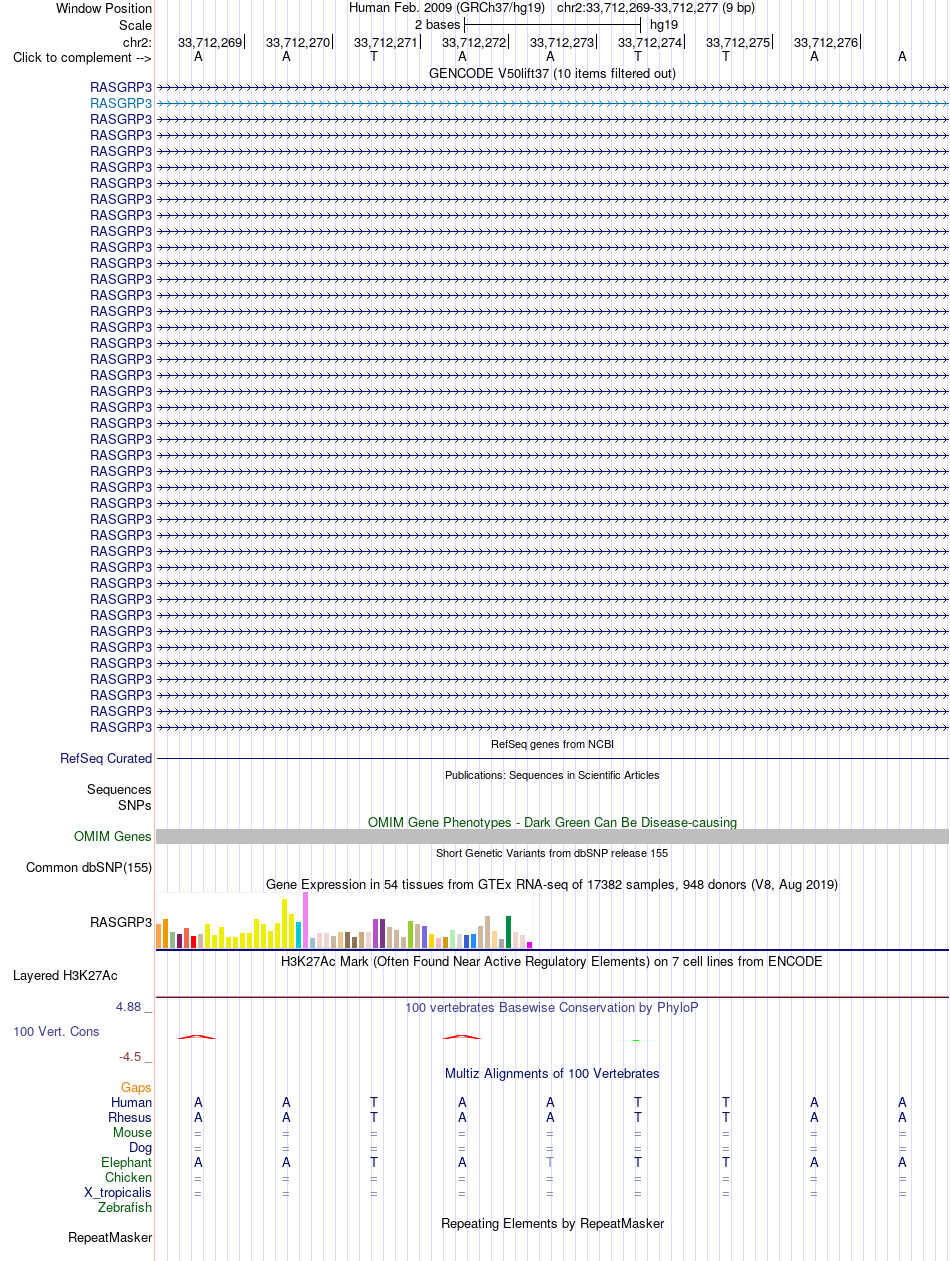Click the blue RefSeq Curated intron line
The height and width of the screenshot is (1261, 950).
(552, 759)
